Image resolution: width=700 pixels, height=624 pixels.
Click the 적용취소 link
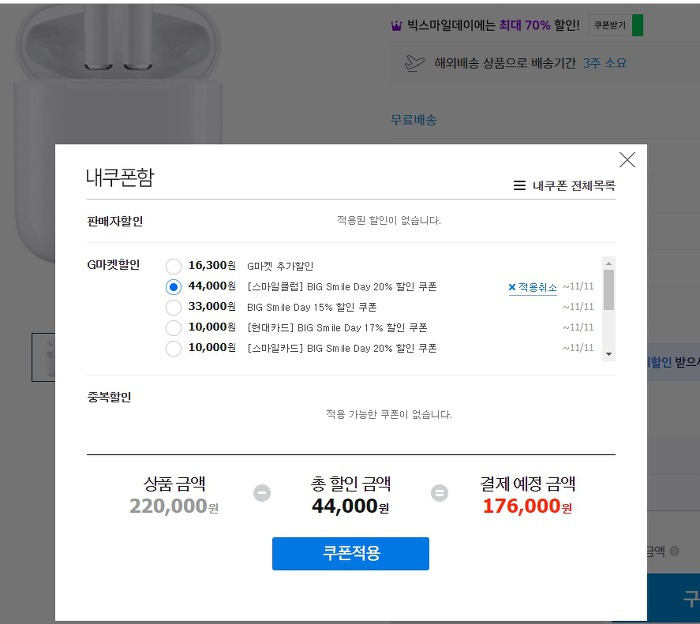click(537, 287)
